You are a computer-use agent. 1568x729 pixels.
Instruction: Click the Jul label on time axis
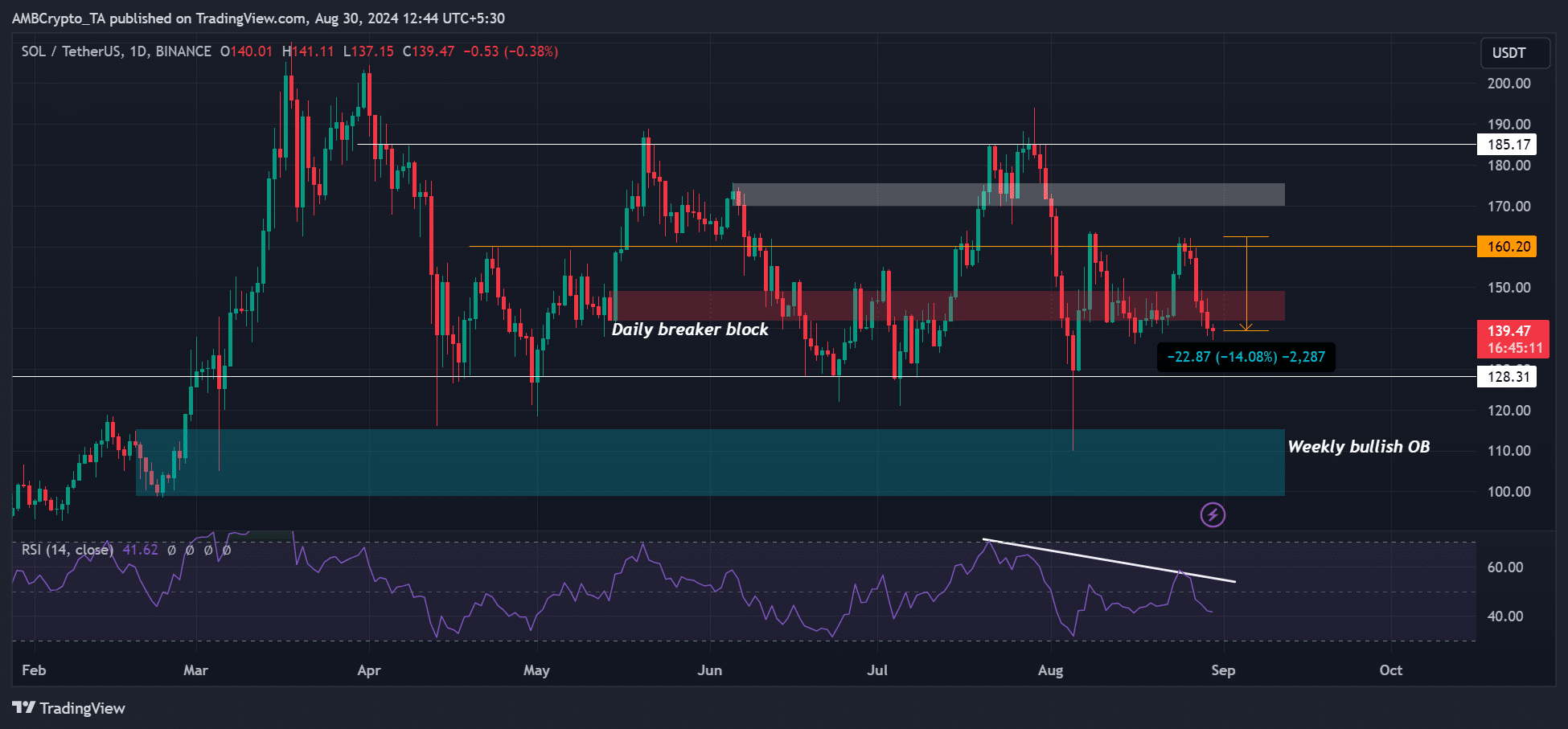(x=877, y=670)
